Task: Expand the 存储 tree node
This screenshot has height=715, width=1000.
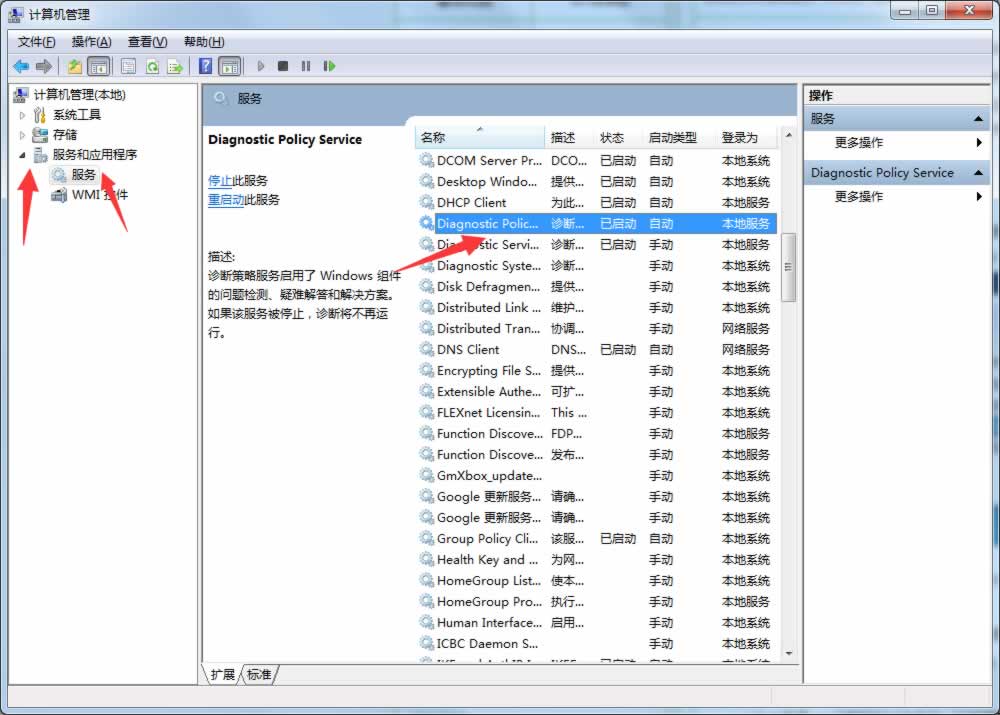Action: coord(22,134)
